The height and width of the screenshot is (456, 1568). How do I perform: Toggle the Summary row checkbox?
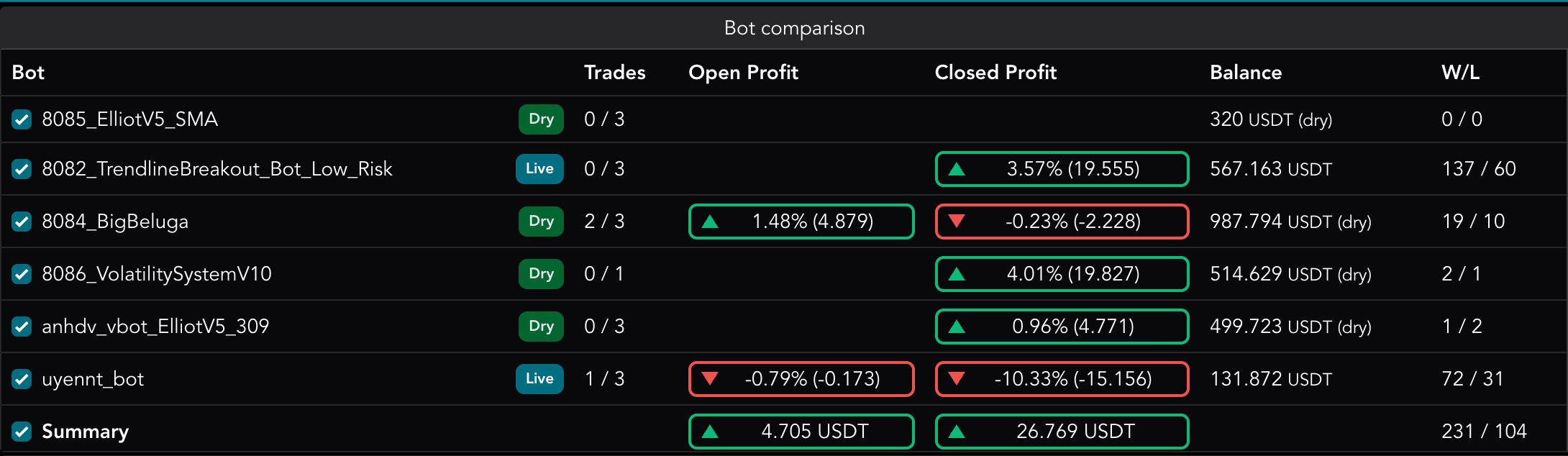[22, 432]
